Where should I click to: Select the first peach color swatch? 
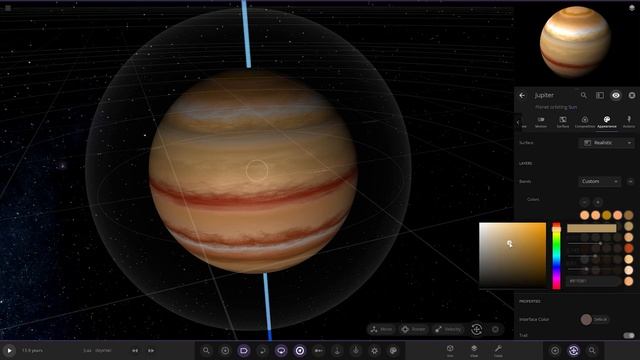[584, 215]
